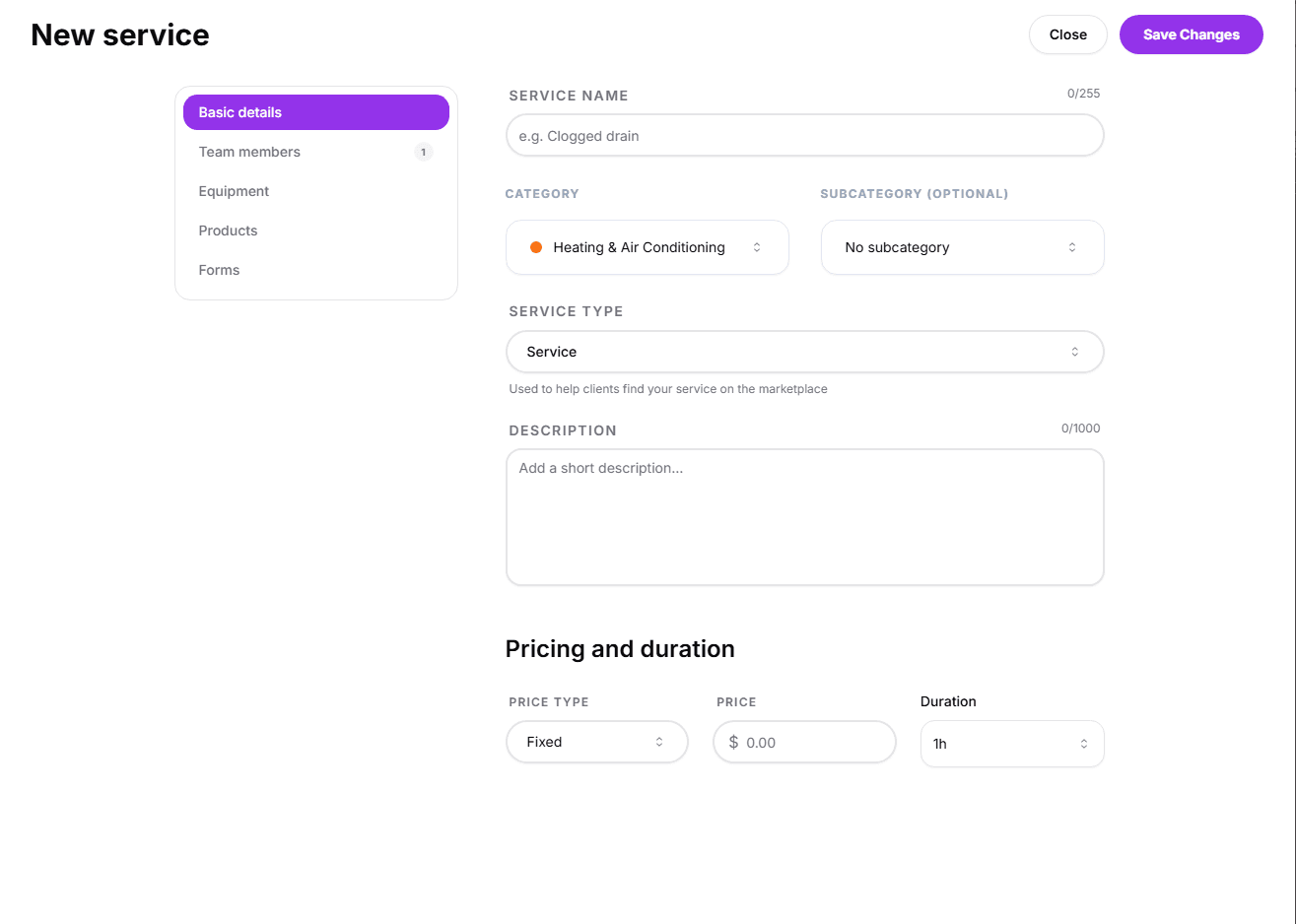1296x924 pixels.
Task: Expand the Service Type dropdown
Action: (803, 352)
